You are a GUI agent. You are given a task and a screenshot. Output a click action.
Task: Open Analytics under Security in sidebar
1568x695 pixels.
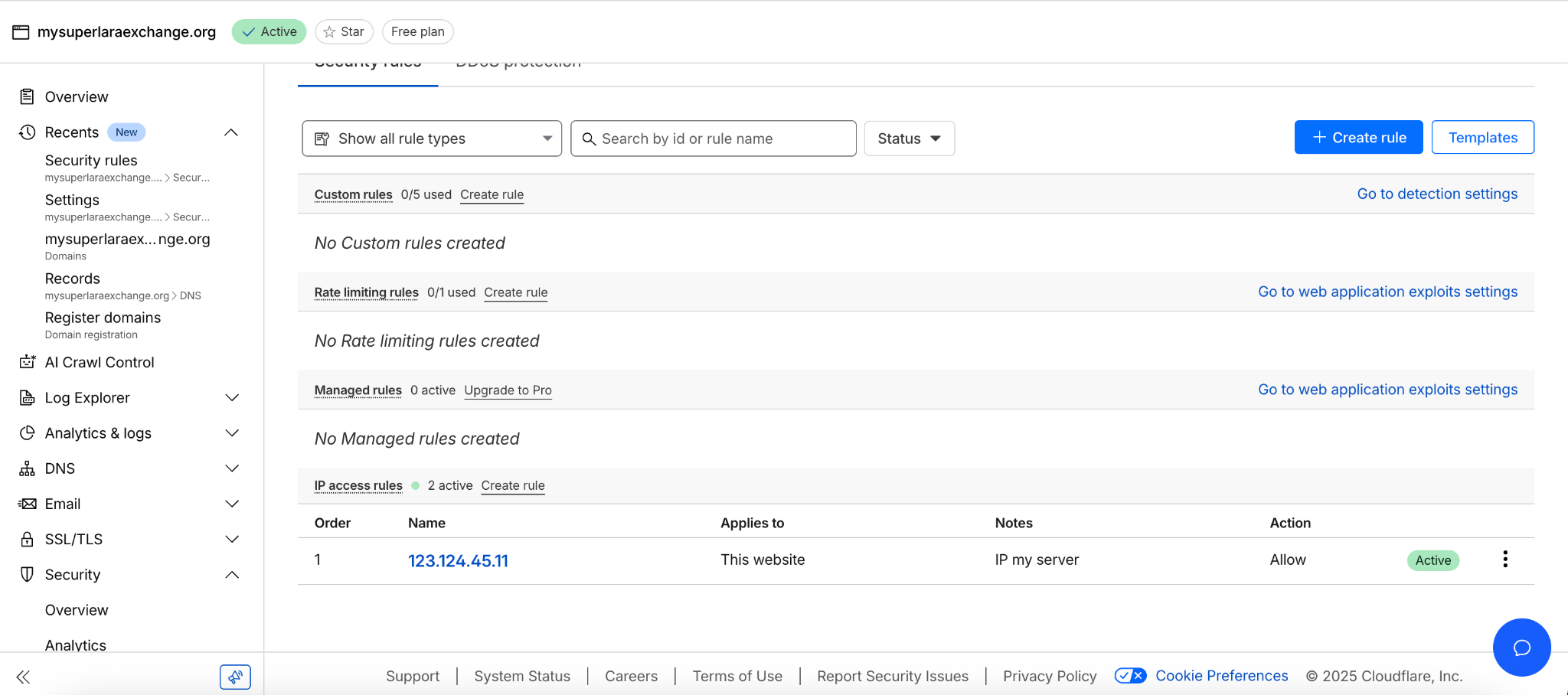76,644
